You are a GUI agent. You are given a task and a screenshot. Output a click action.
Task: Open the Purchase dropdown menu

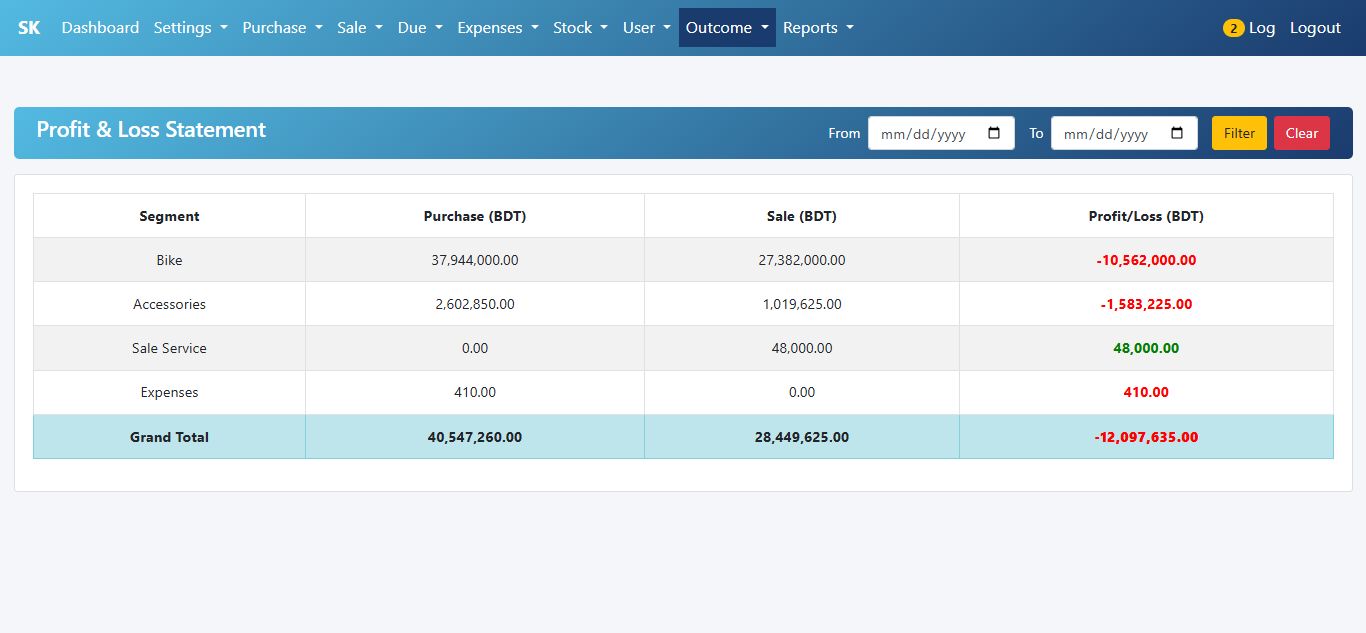click(x=282, y=28)
